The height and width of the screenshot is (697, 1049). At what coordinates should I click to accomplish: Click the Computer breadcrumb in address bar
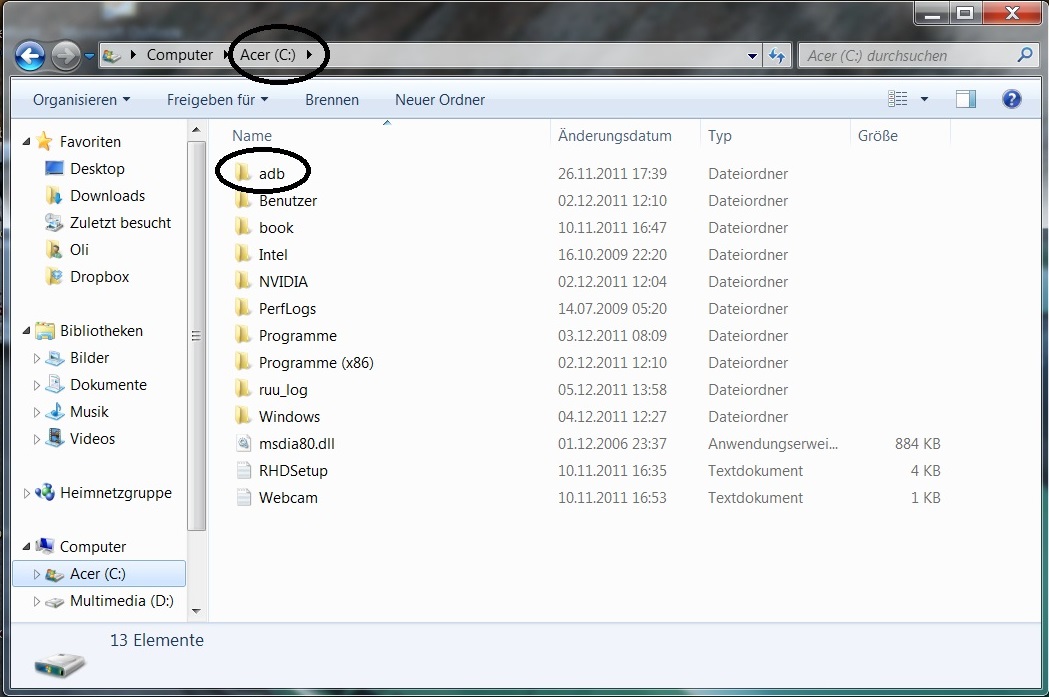click(179, 55)
